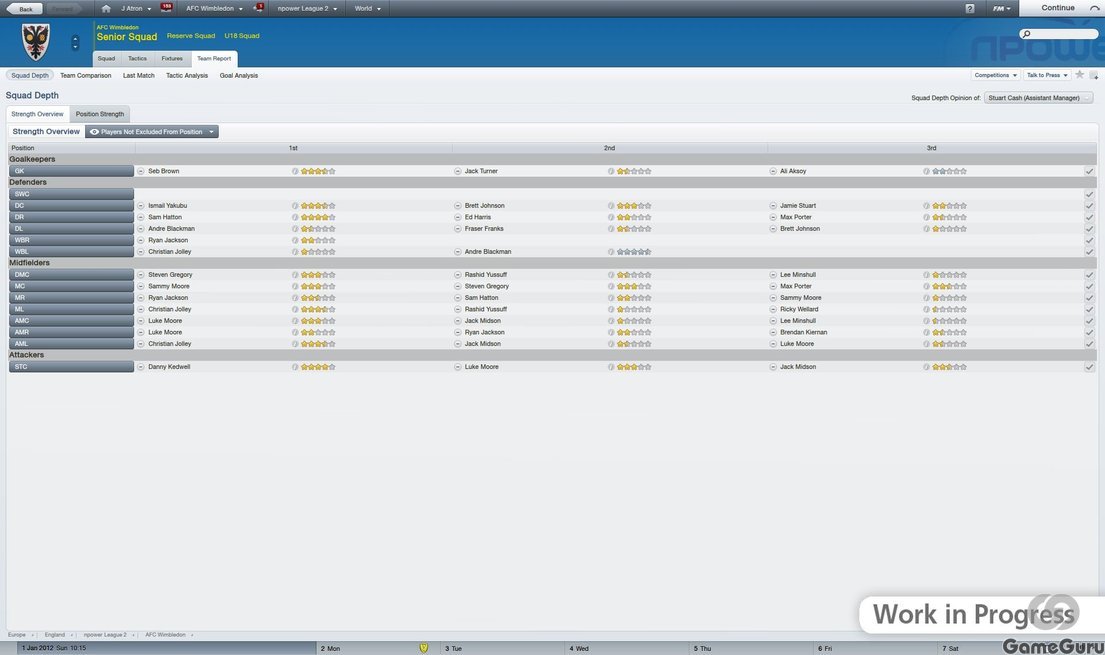Click the round icon before Ricky Wellard

[x=773, y=310]
